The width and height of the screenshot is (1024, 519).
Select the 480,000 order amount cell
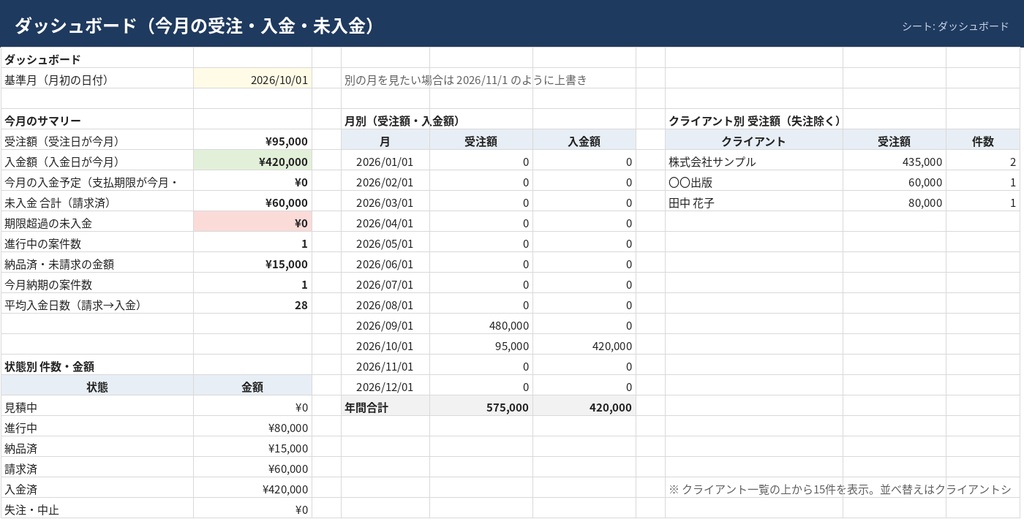pyautogui.click(x=481, y=326)
